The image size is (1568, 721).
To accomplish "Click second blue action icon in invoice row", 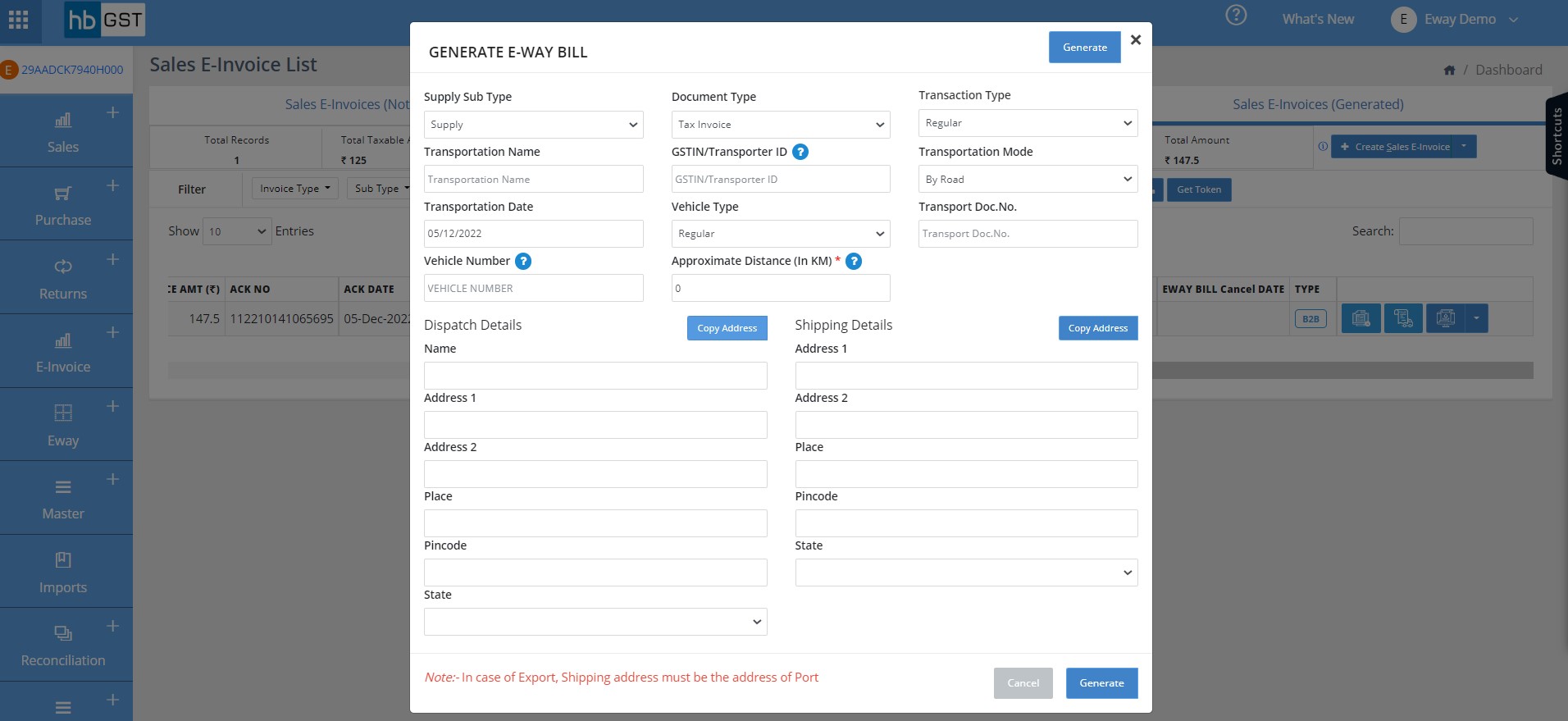I will tap(1403, 318).
